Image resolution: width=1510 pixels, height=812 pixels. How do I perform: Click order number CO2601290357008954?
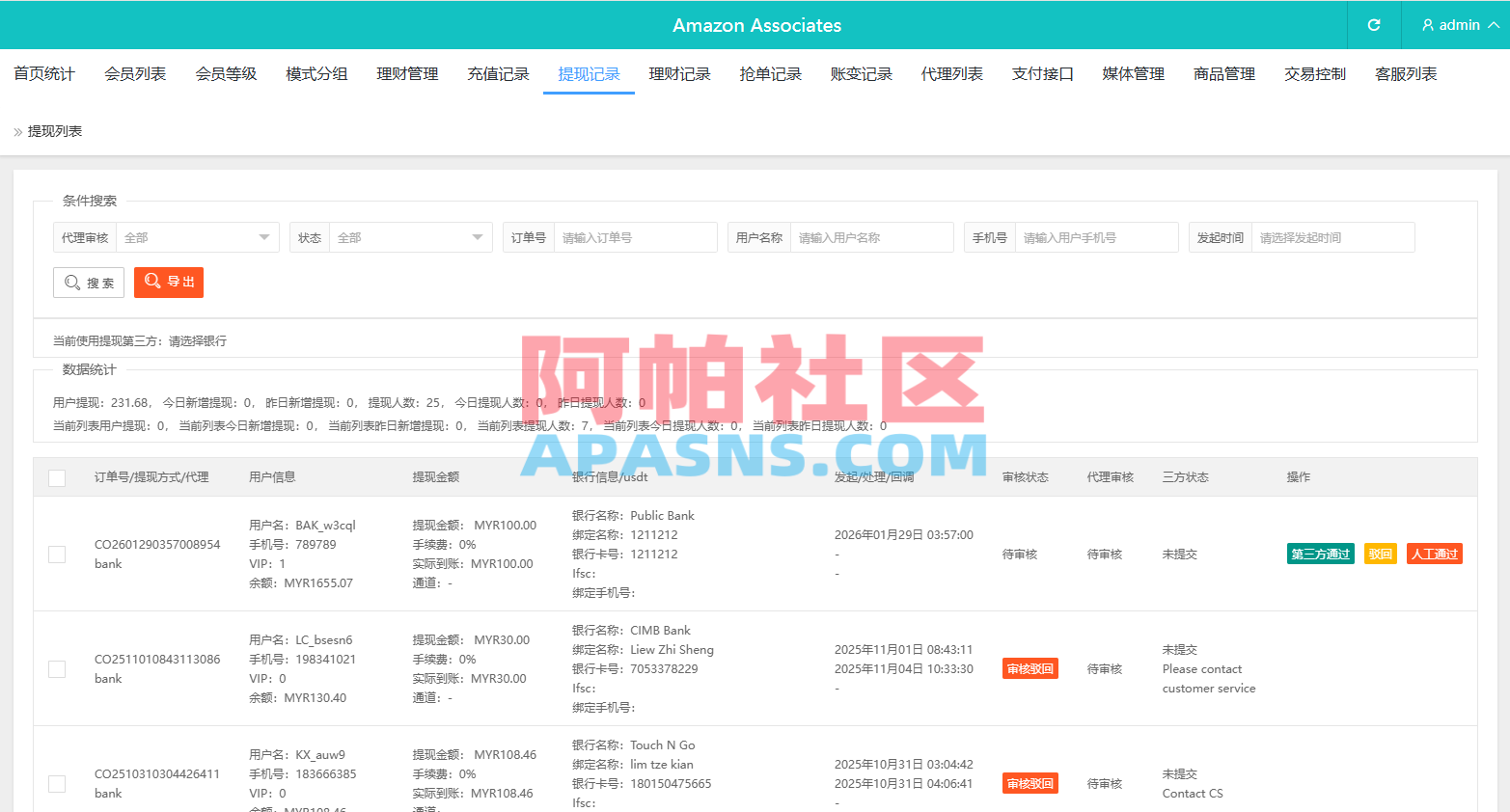[x=157, y=544]
